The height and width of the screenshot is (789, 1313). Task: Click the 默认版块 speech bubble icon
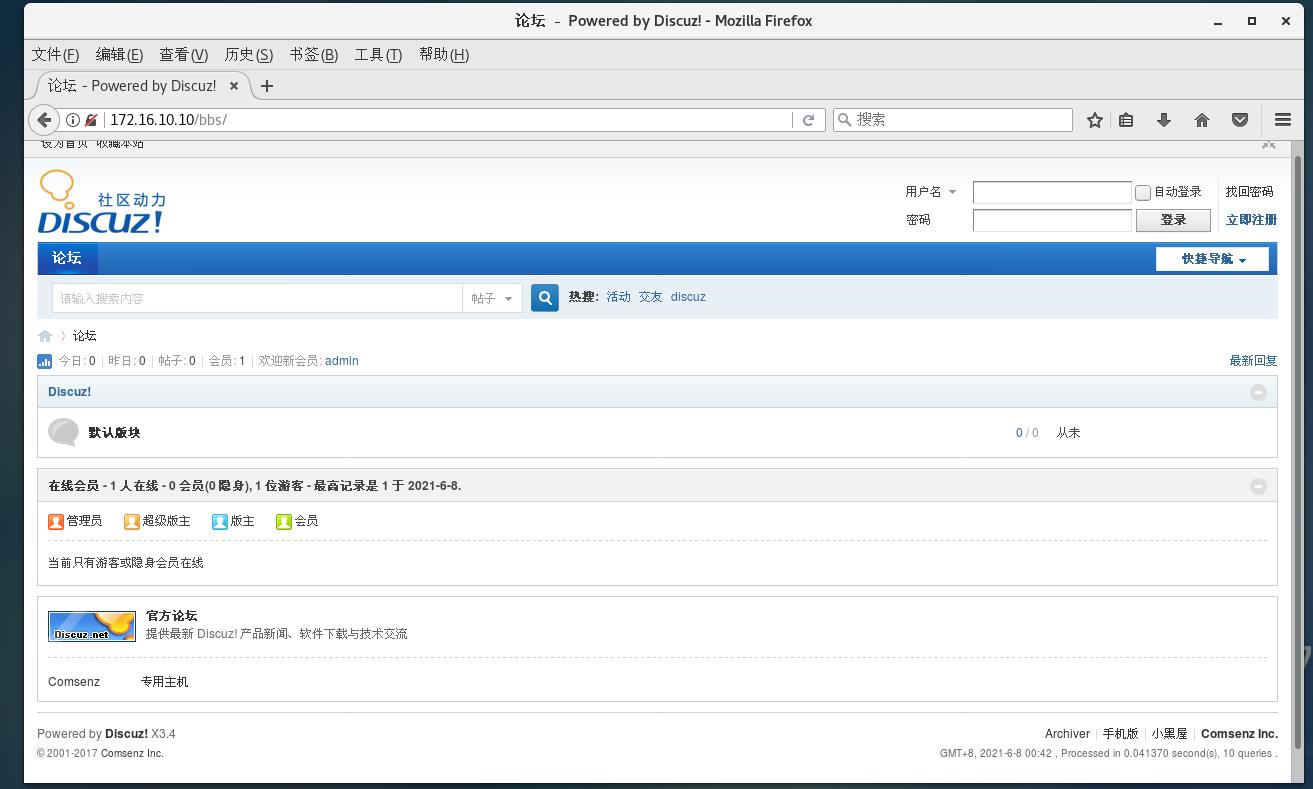63,432
